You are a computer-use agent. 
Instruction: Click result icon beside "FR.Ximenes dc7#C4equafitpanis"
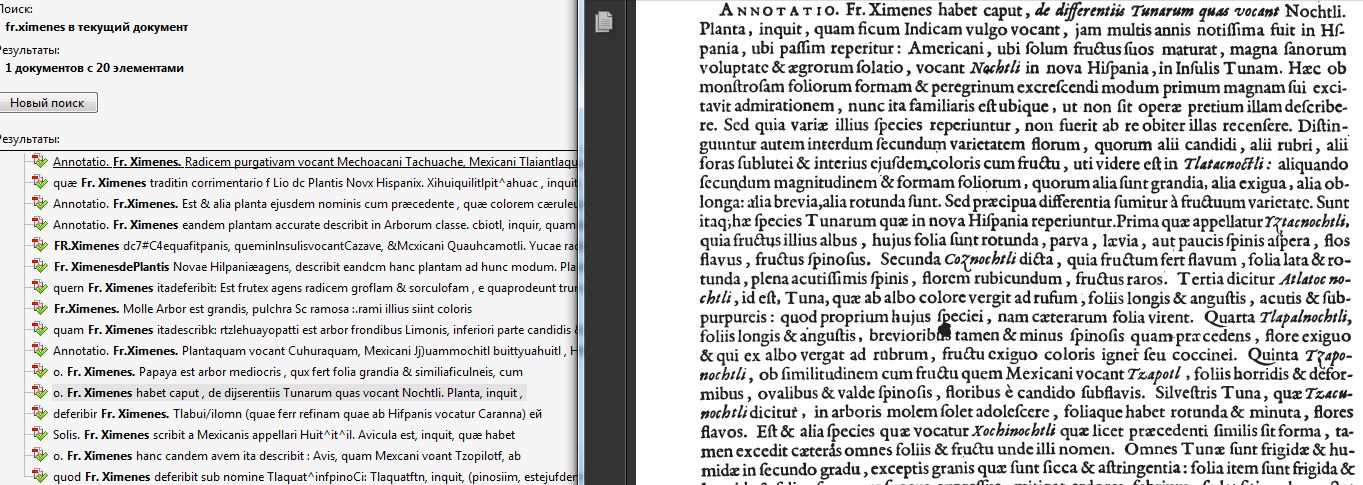click(x=40, y=245)
